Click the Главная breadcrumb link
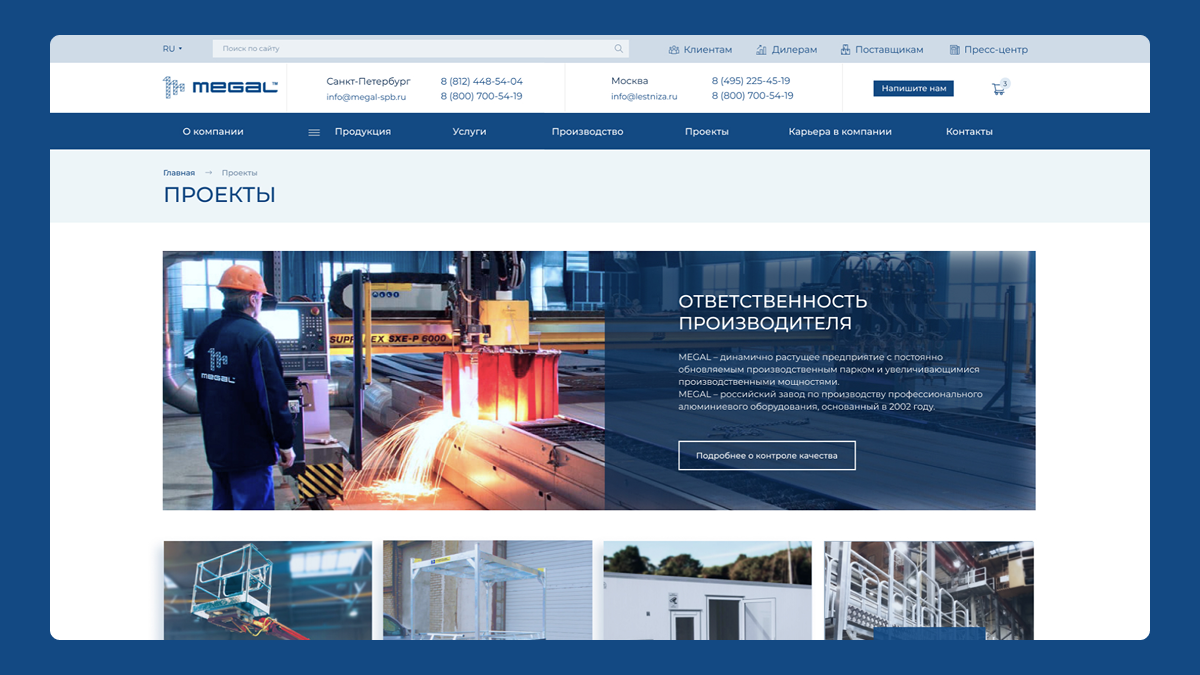The height and width of the screenshot is (675, 1200). tap(179, 173)
